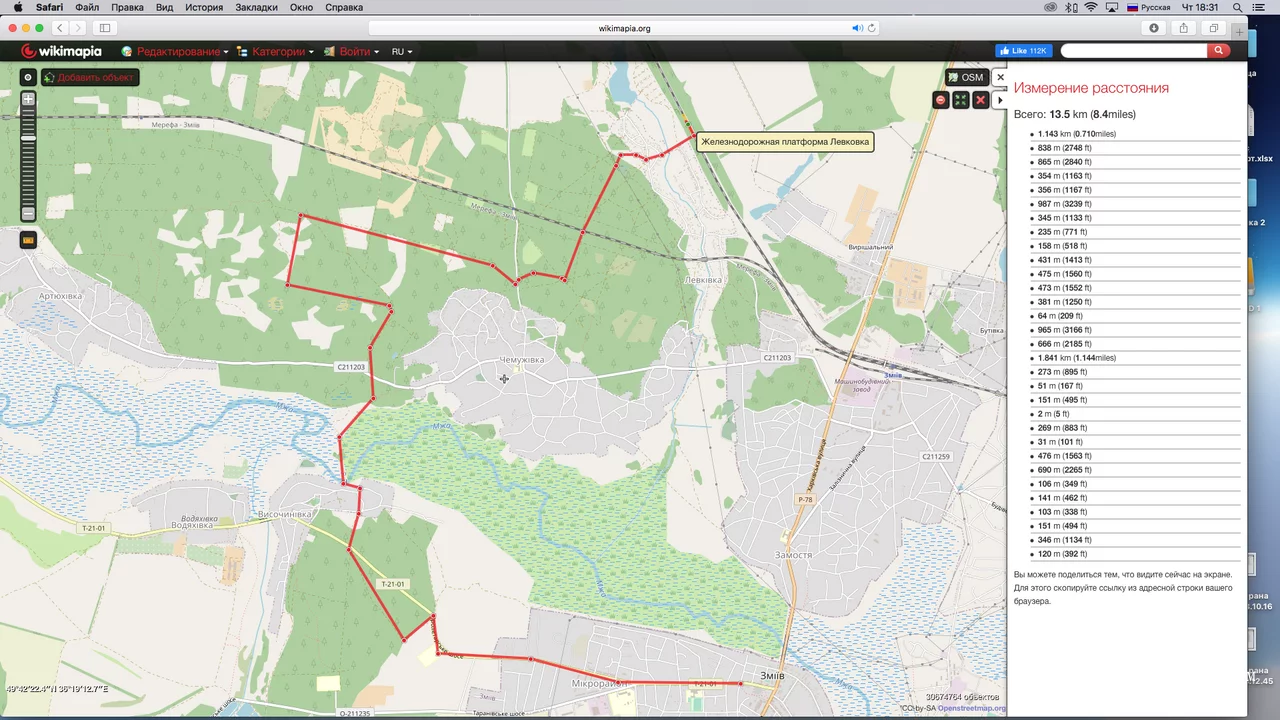The height and width of the screenshot is (720, 1280).
Task: Open the Правка menu
Action: (127, 7)
